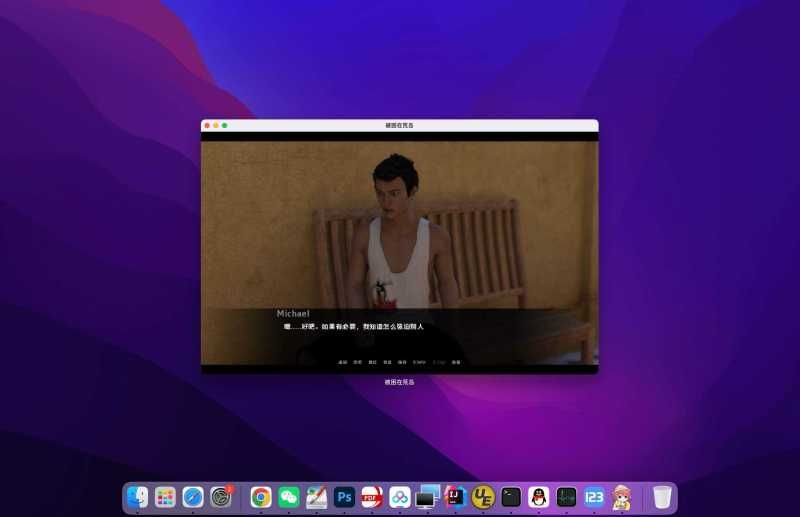The image size is (800, 517).
Task: Open the save (保存) screen from the quick menu
Action: point(402,362)
